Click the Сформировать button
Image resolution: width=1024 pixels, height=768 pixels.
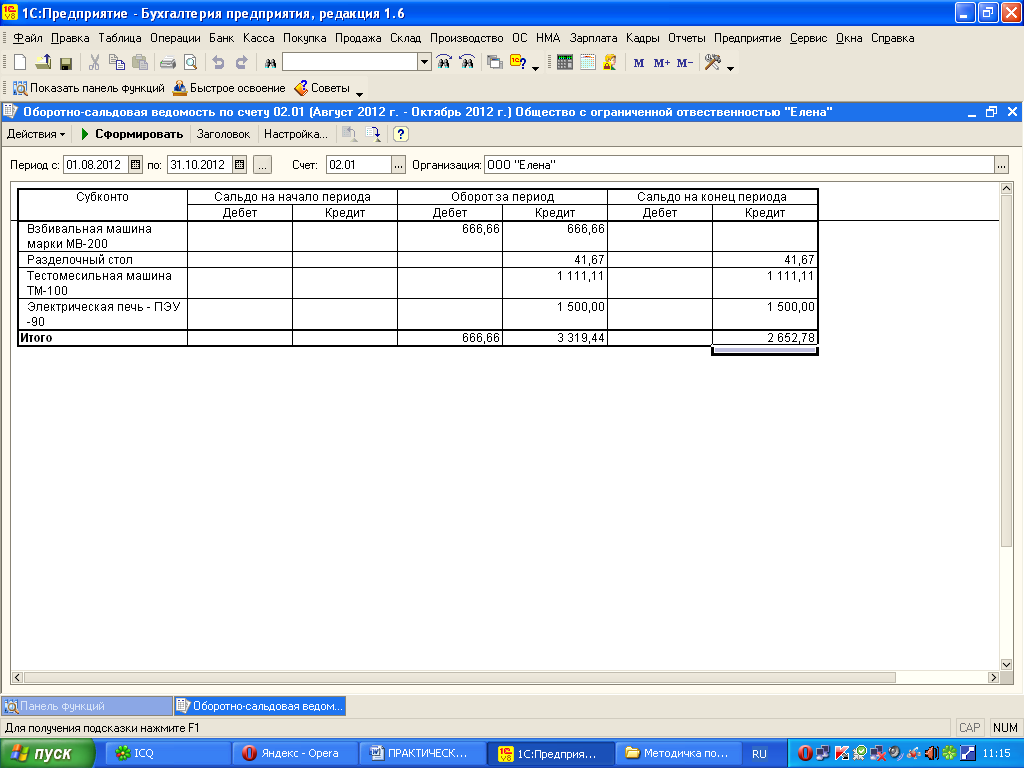(x=131, y=134)
